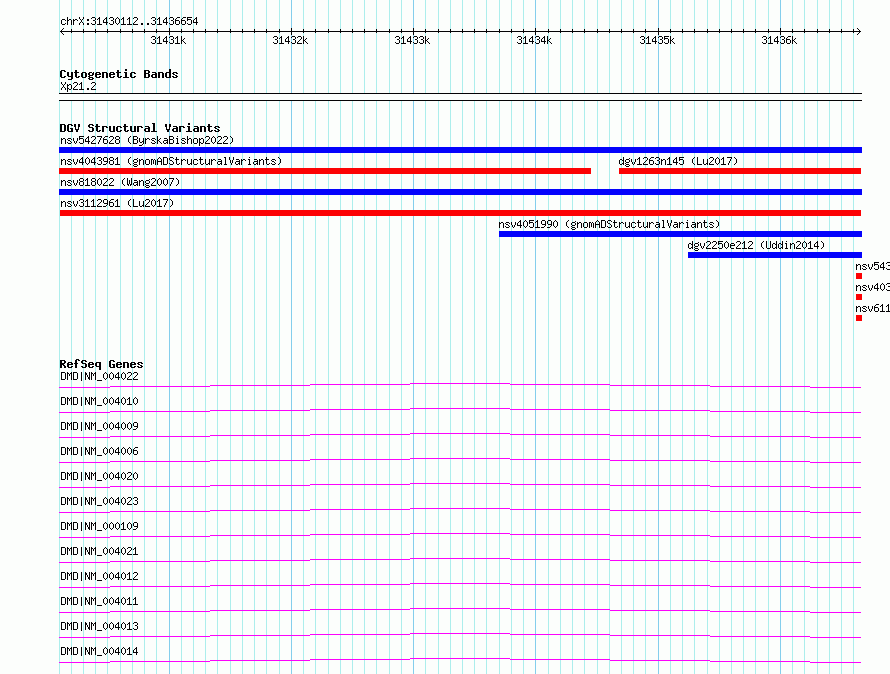The width and height of the screenshot is (890, 674).
Task: Click the truncated nsv403 variant label
Action: click(872, 287)
